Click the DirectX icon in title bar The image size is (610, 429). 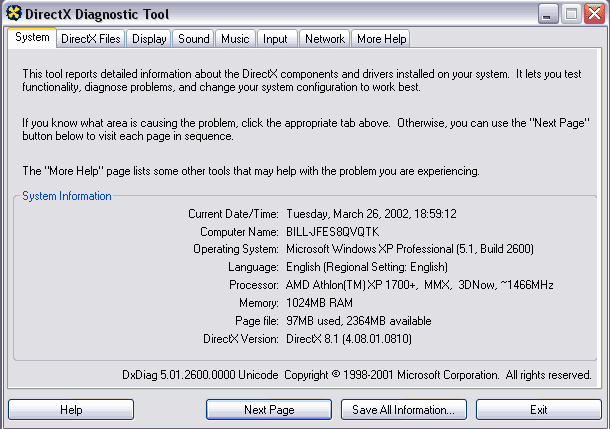(x=14, y=13)
